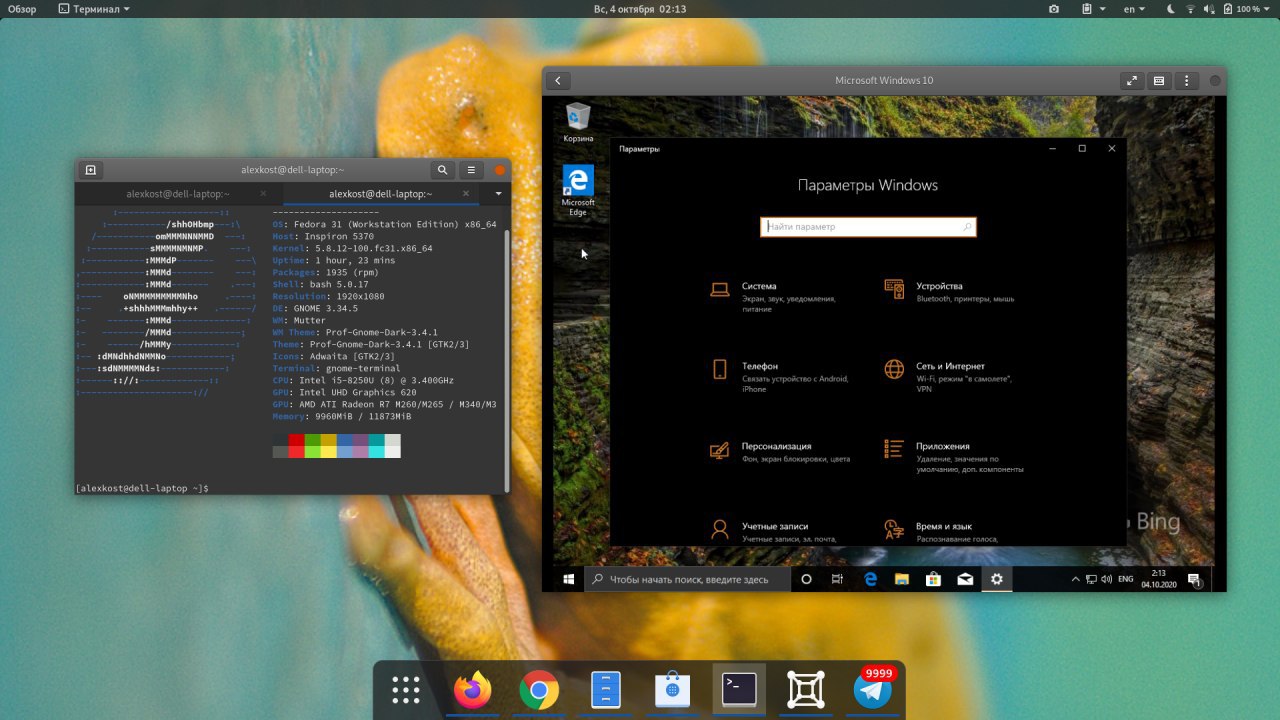Go back using the VM window's back arrow
1280x720 pixels.
[559, 81]
